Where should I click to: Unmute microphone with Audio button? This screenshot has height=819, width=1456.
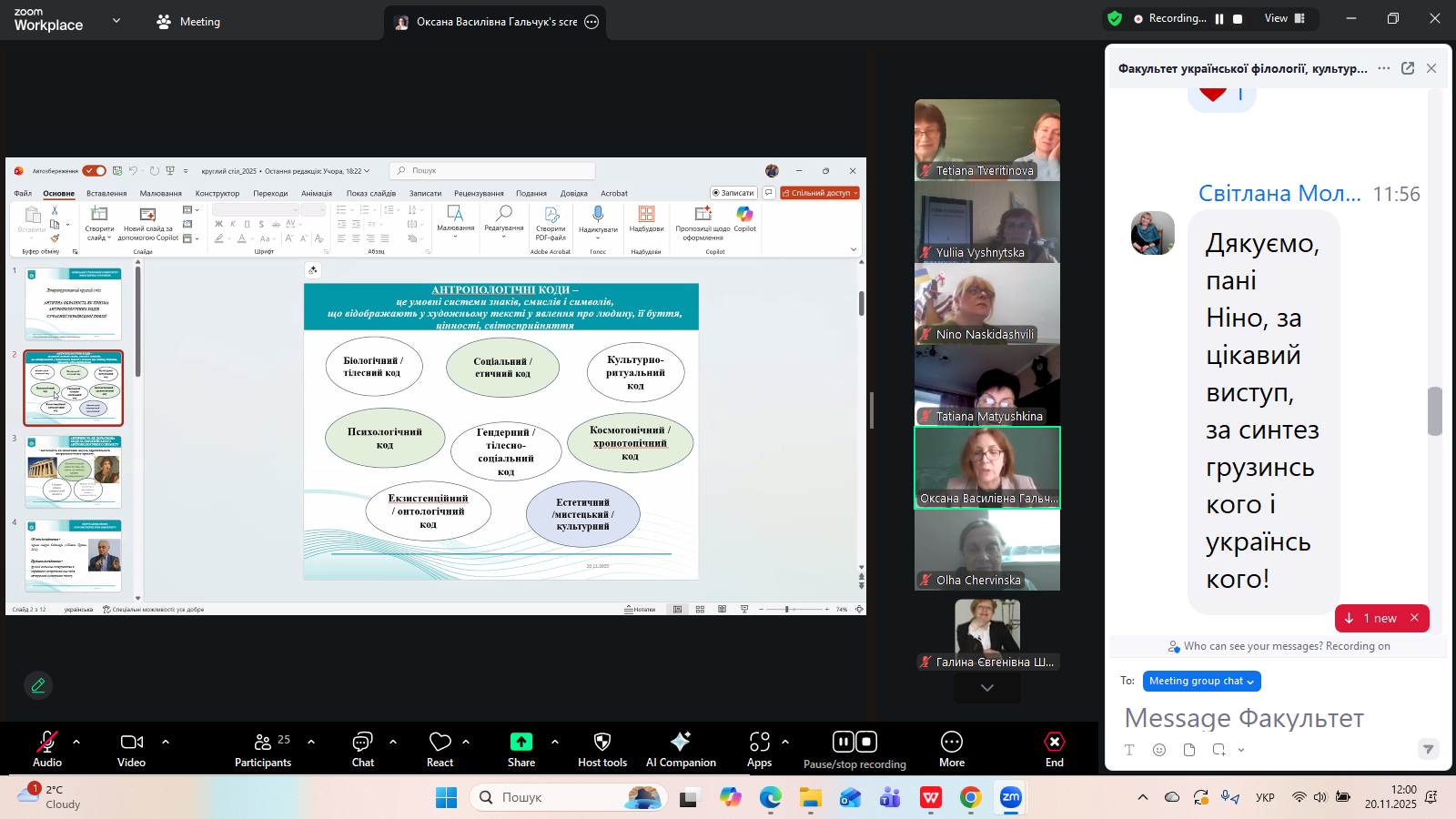pyautogui.click(x=47, y=742)
